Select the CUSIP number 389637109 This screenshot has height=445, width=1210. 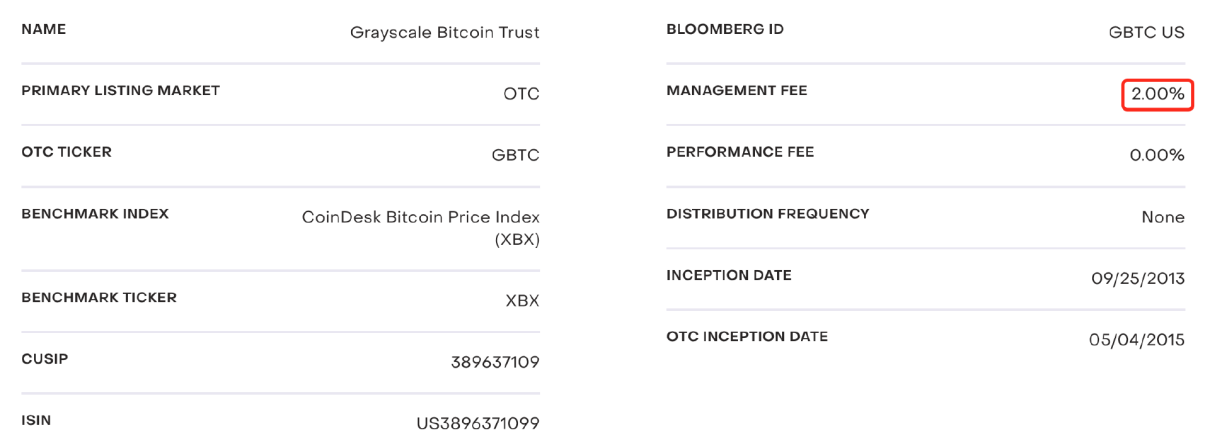pos(495,362)
